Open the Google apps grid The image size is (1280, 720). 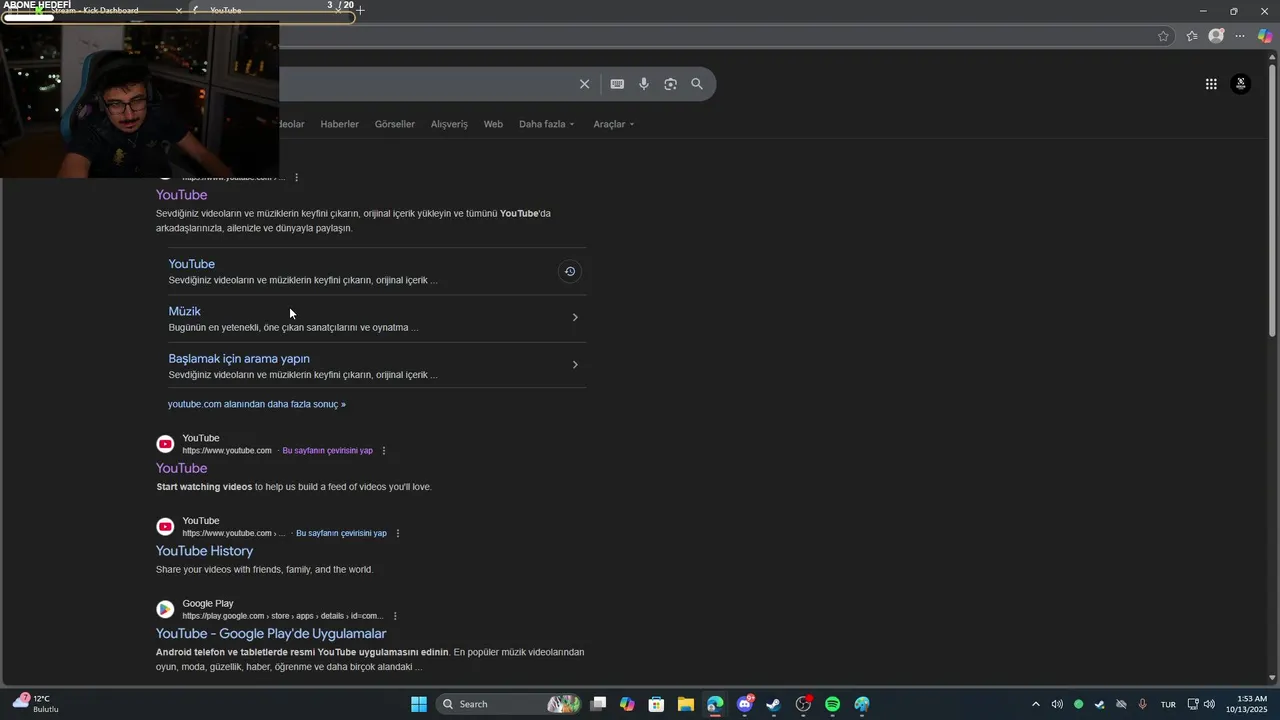(x=1211, y=84)
